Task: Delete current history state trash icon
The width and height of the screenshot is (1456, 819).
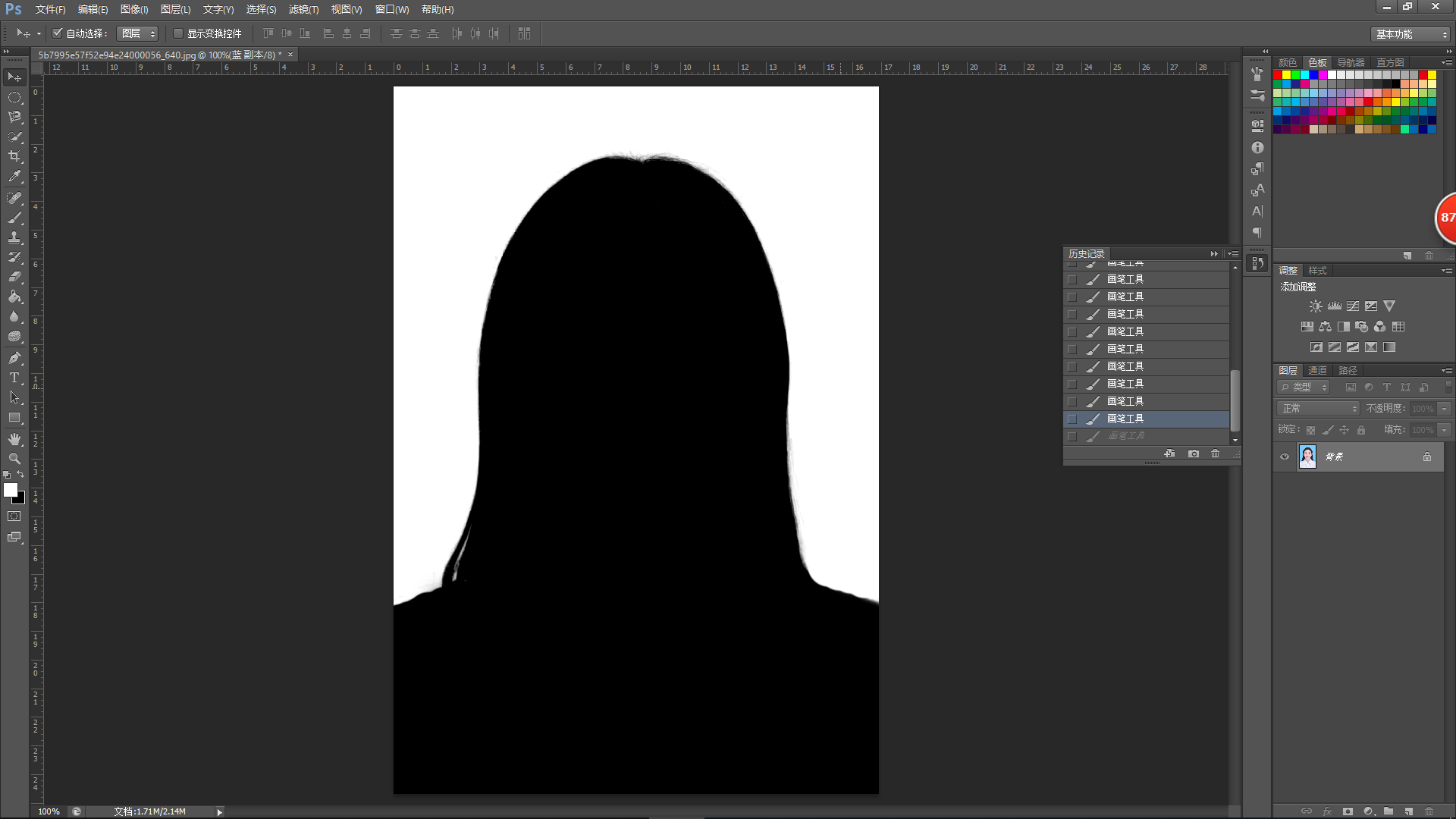Action: [1216, 453]
